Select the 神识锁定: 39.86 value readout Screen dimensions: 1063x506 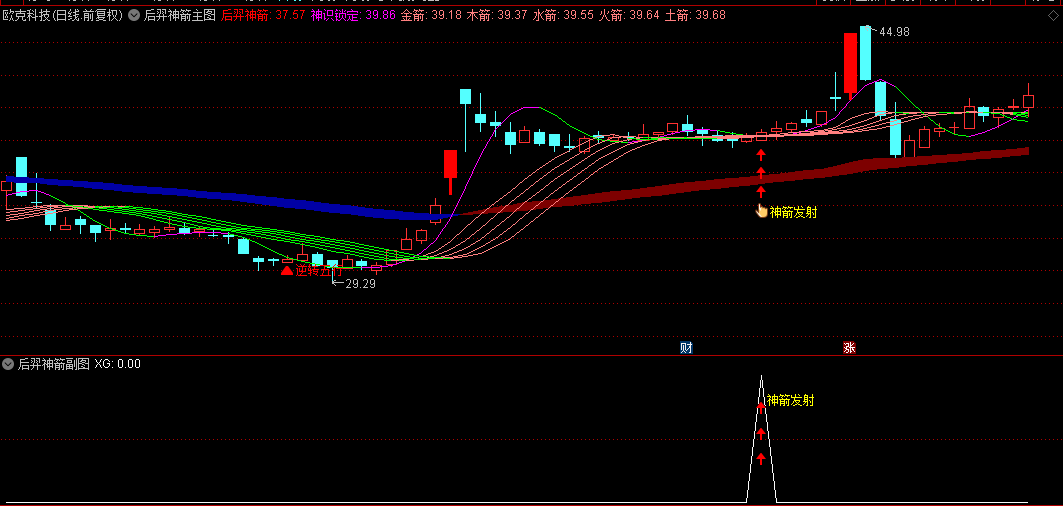click(x=353, y=15)
